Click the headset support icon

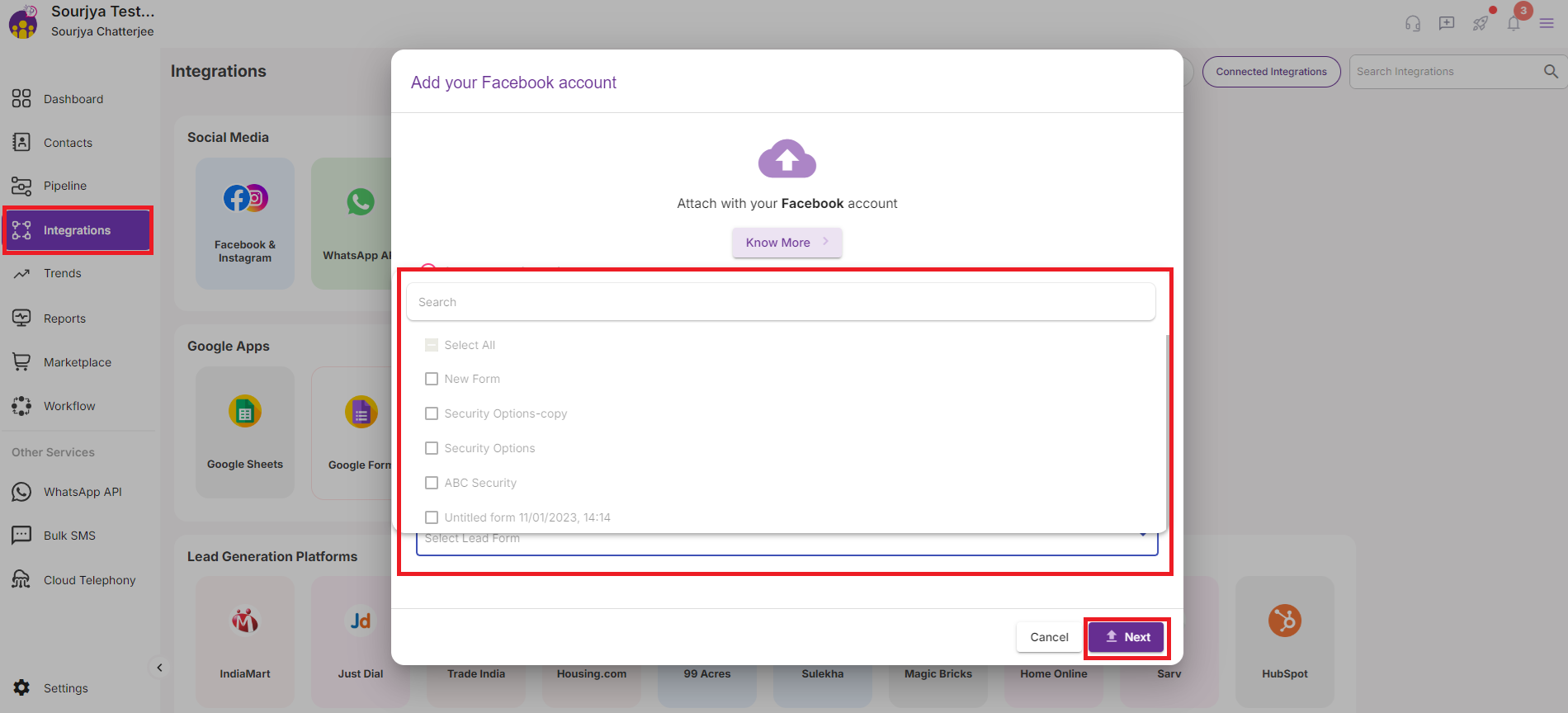point(1412,23)
